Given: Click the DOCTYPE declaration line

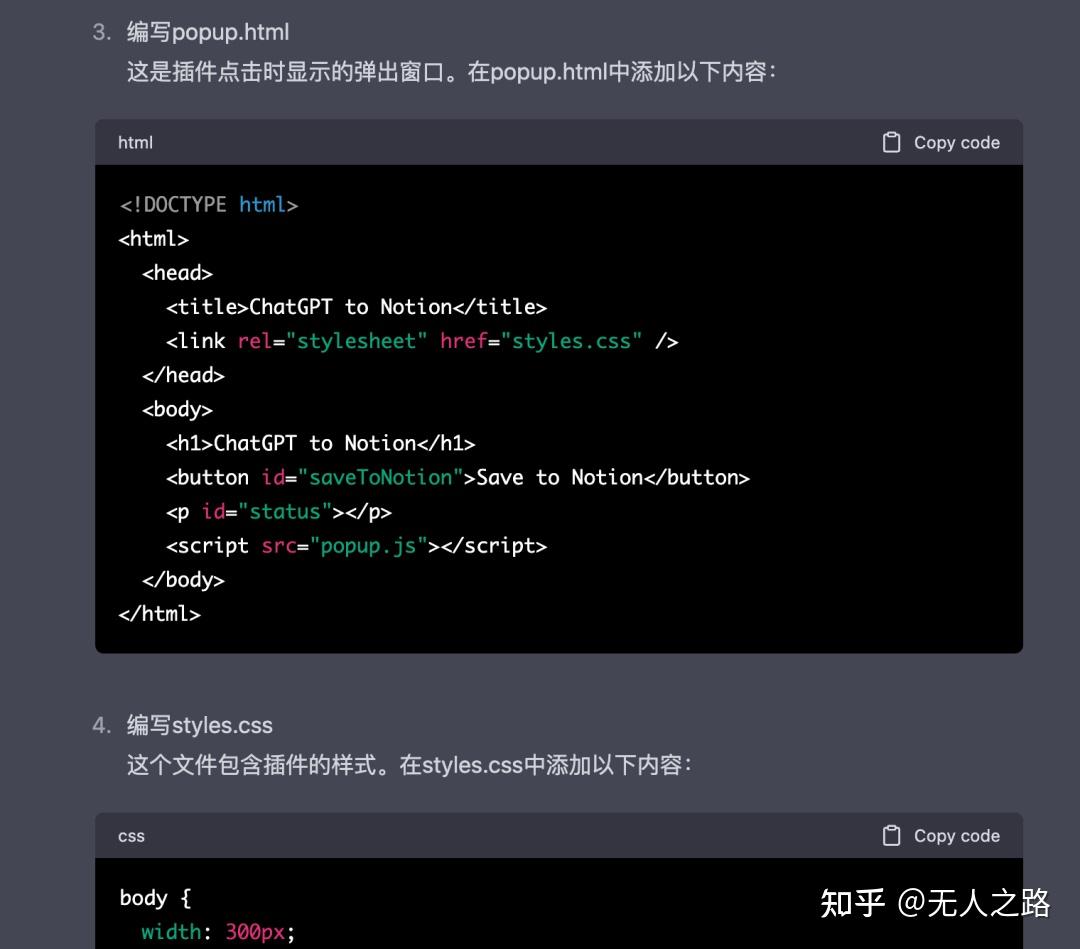Looking at the screenshot, I should pos(205,204).
